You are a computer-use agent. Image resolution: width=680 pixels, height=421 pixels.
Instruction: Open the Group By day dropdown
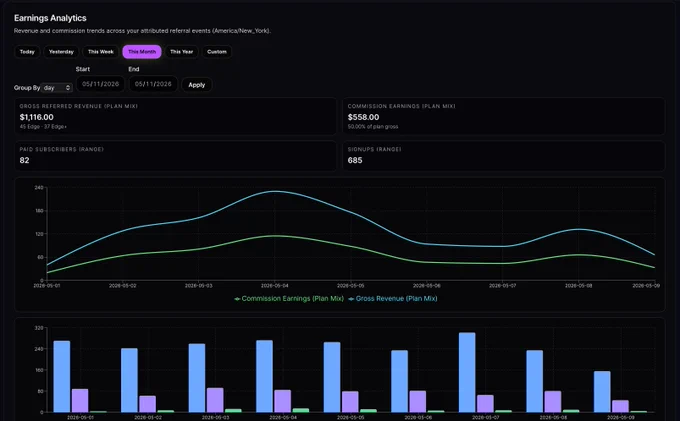57,88
